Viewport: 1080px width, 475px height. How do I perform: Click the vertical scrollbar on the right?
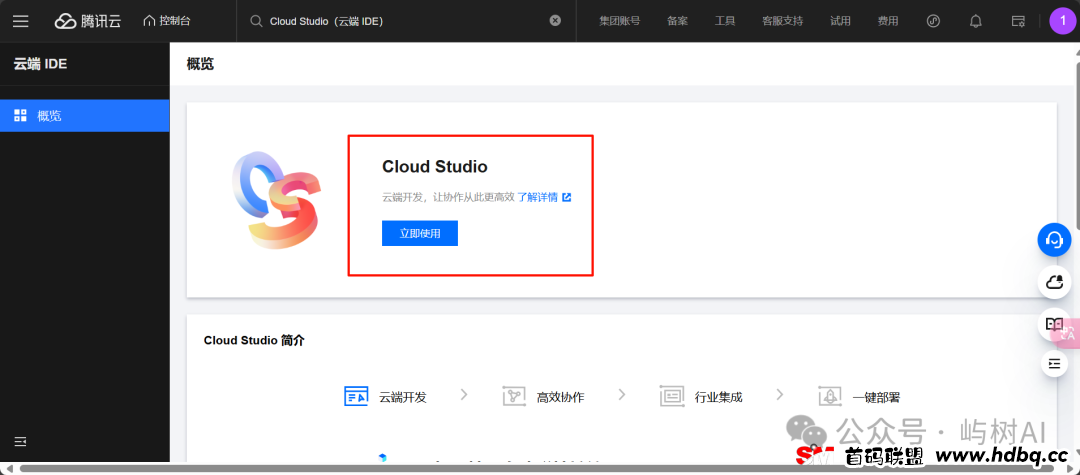click(1076, 145)
